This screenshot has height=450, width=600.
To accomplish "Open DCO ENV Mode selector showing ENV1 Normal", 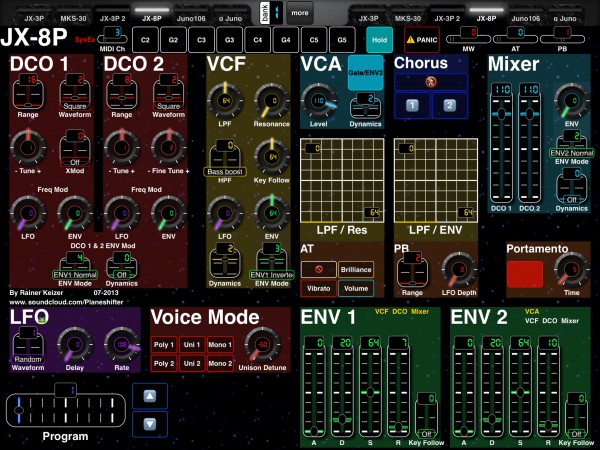I will click(75, 265).
